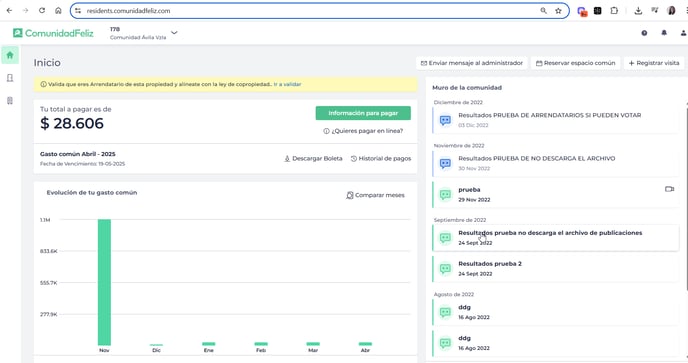Follow the Ir a validar link

click(x=287, y=84)
